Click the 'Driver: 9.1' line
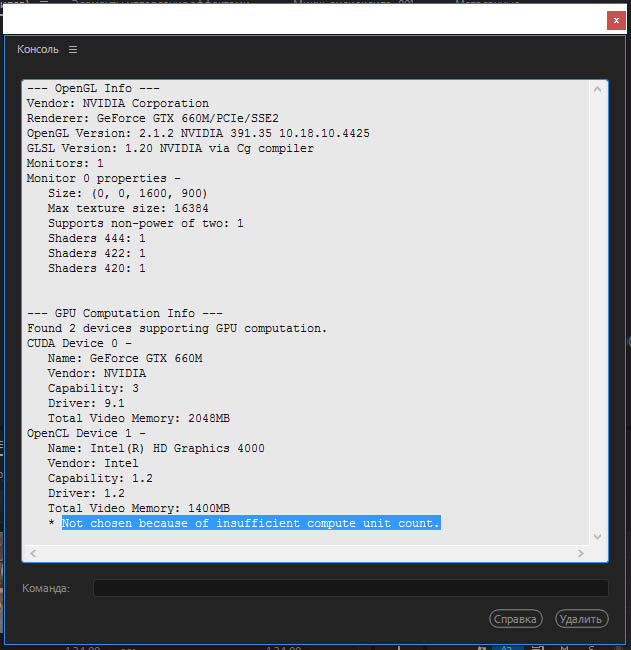This screenshot has width=631, height=650. point(86,403)
